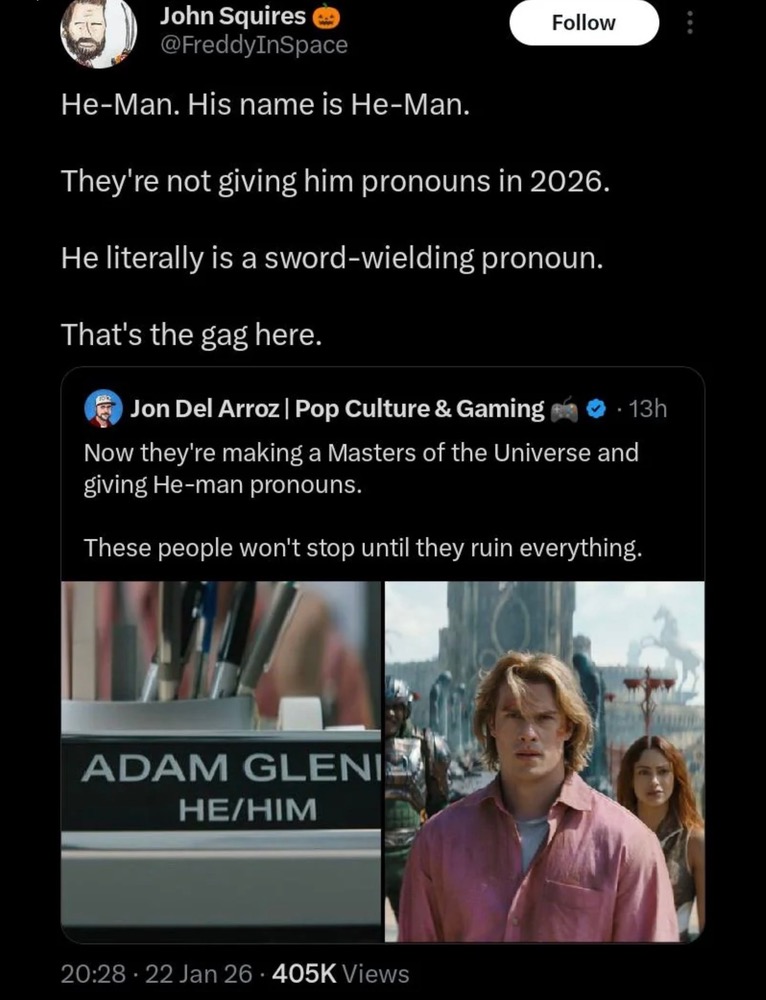
Task: Click the Follow button
Action: click(584, 23)
